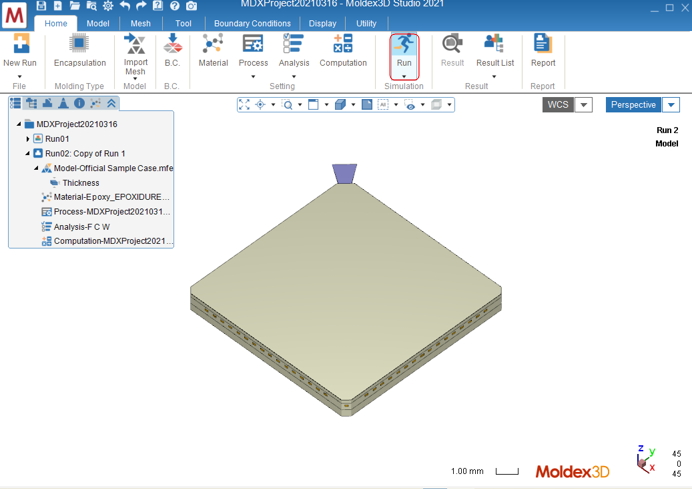The image size is (692, 489).
Task: Open the WCS coordinate dropdown arrow
Action: tap(583, 105)
